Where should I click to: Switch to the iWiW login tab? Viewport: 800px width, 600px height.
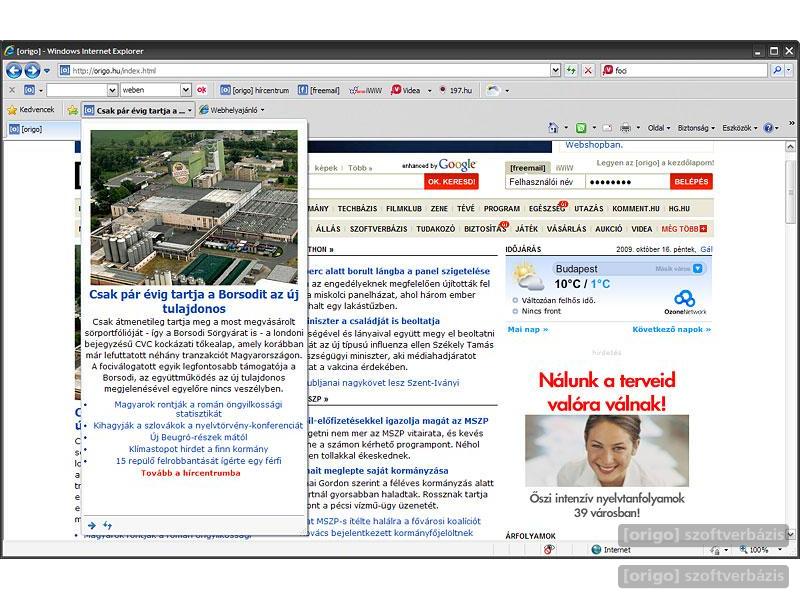pyautogui.click(x=564, y=168)
